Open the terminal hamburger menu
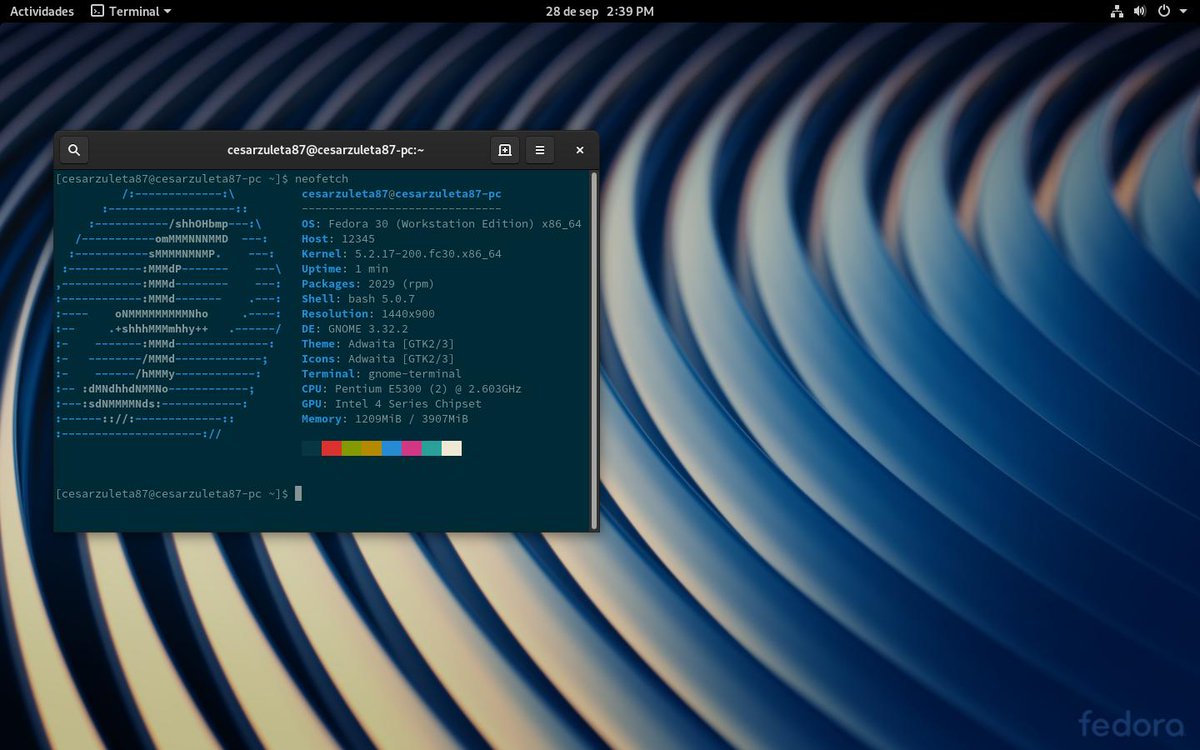 (x=540, y=149)
